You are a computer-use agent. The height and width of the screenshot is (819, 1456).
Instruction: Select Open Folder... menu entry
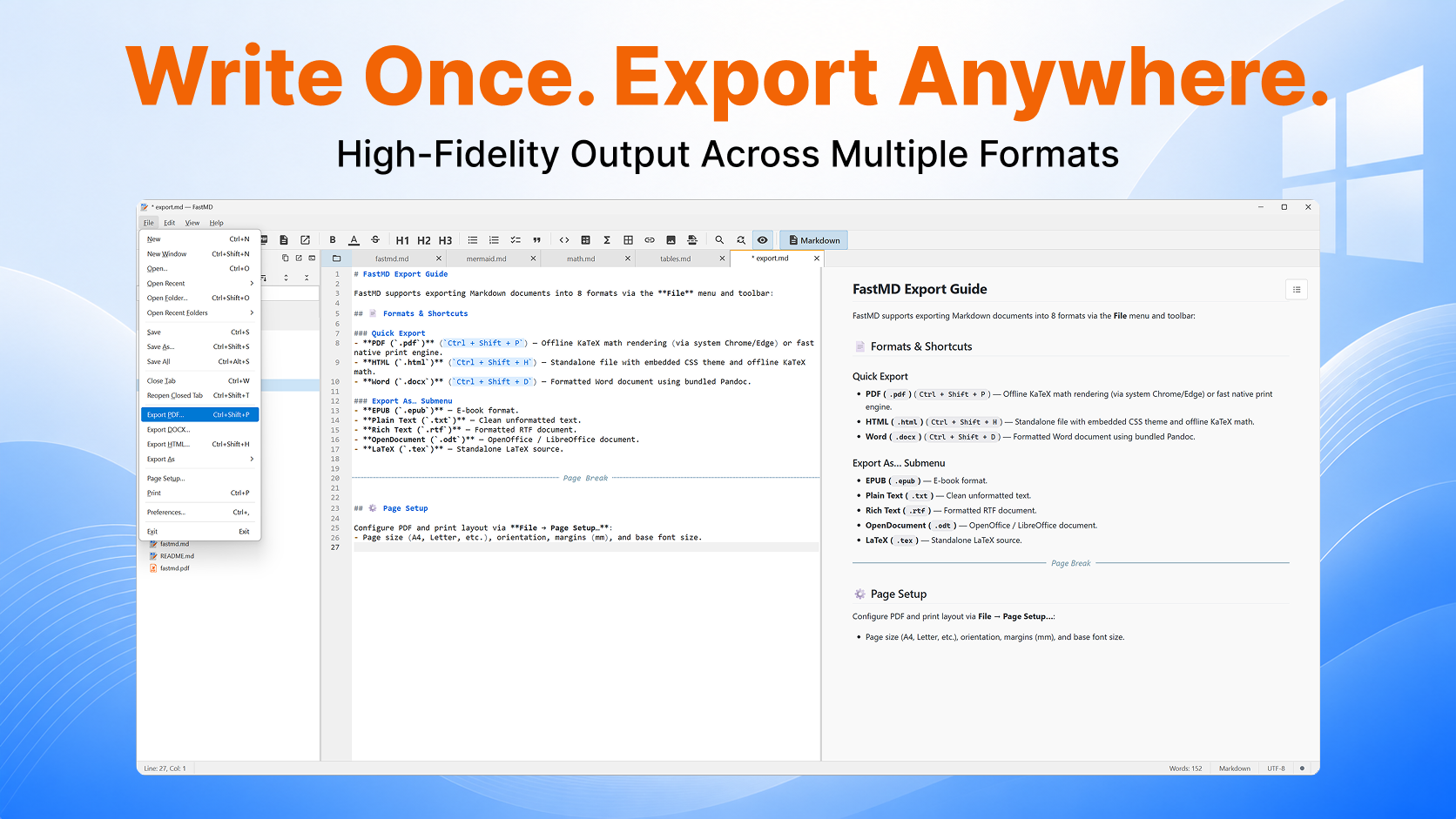pos(199,299)
